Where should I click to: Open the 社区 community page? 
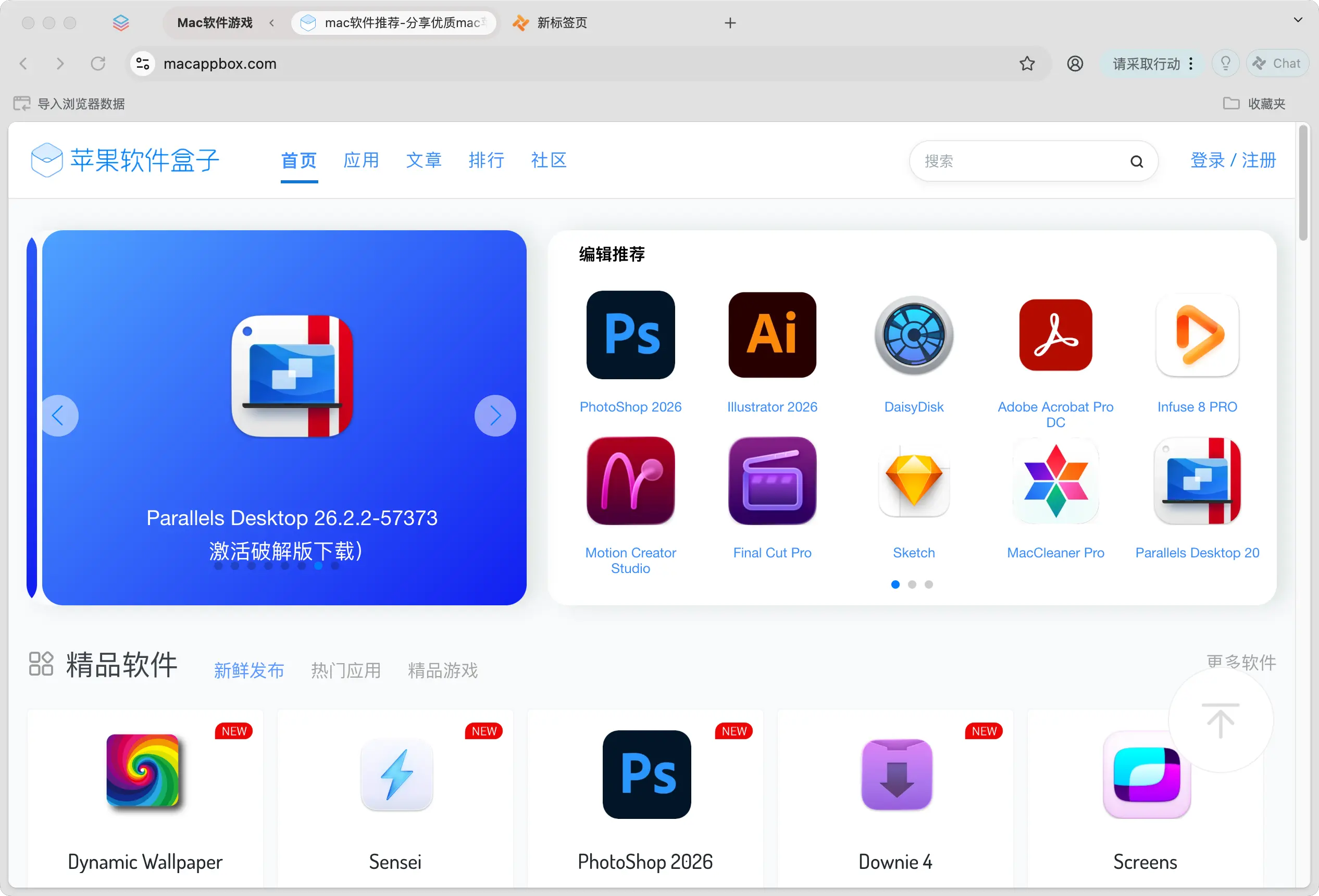coord(548,160)
